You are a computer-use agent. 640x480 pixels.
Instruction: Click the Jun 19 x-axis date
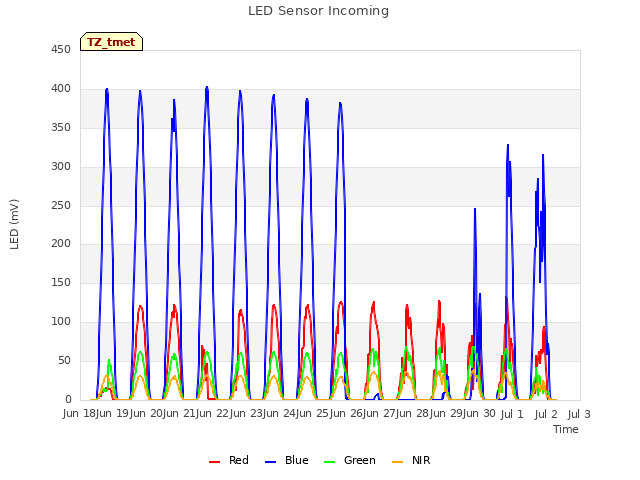pyautogui.click(x=113, y=414)
